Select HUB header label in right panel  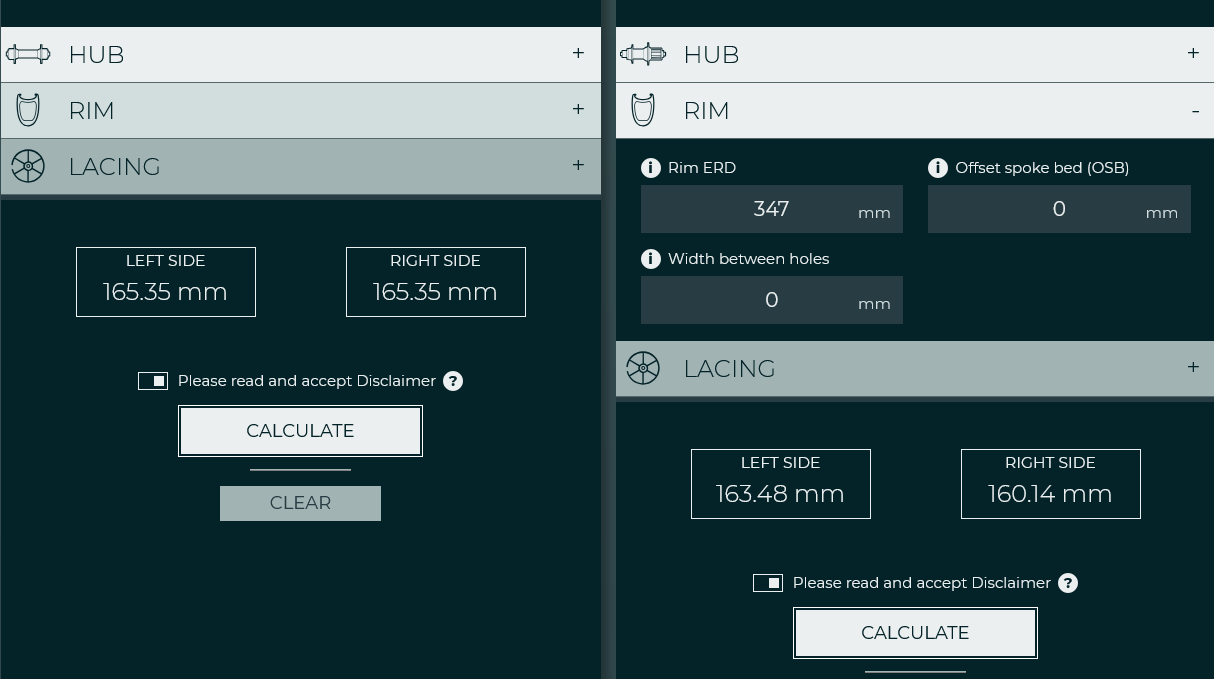click(x=712, y=55)
